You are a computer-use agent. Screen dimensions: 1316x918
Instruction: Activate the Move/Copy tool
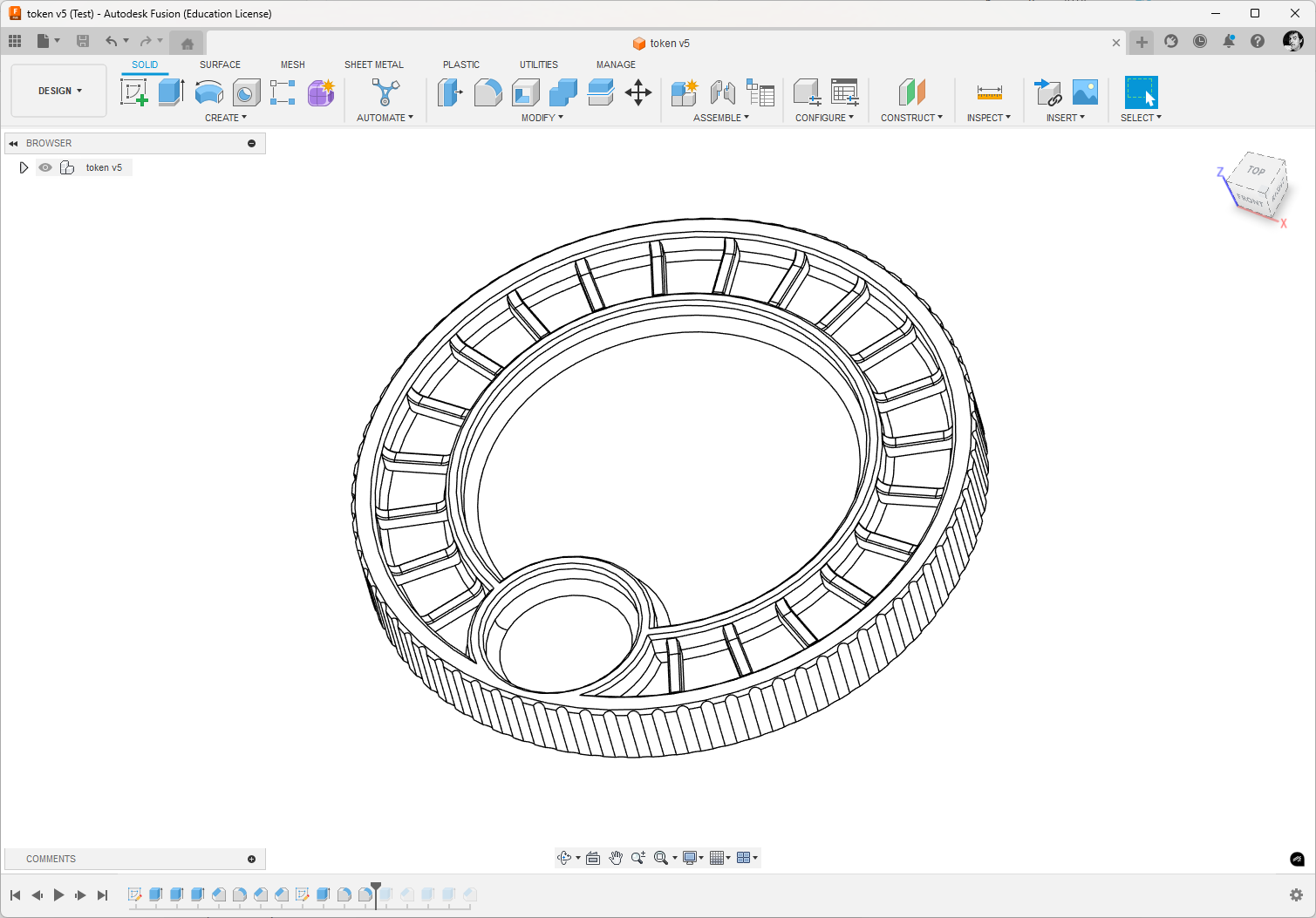coord(638,92)
